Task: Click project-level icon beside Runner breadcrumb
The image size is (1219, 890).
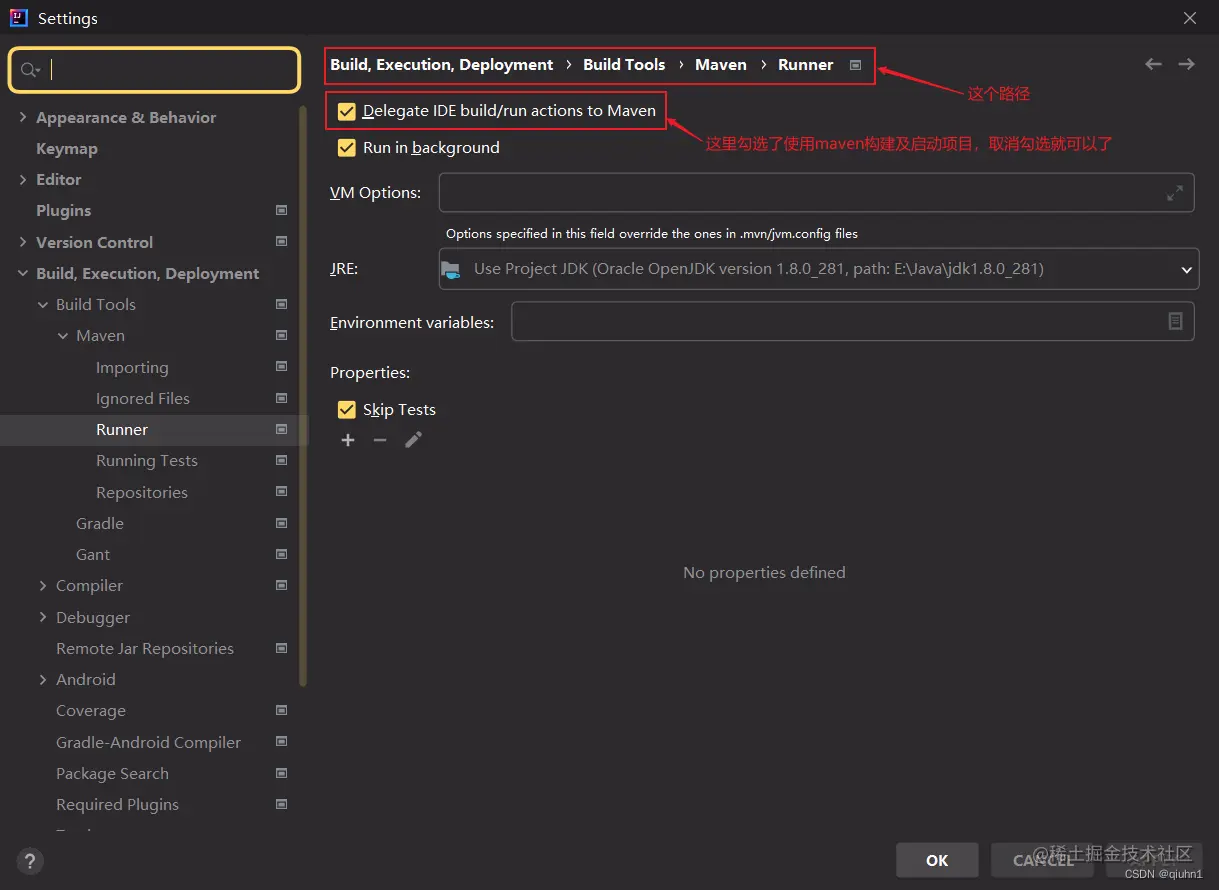Action: 855,65
